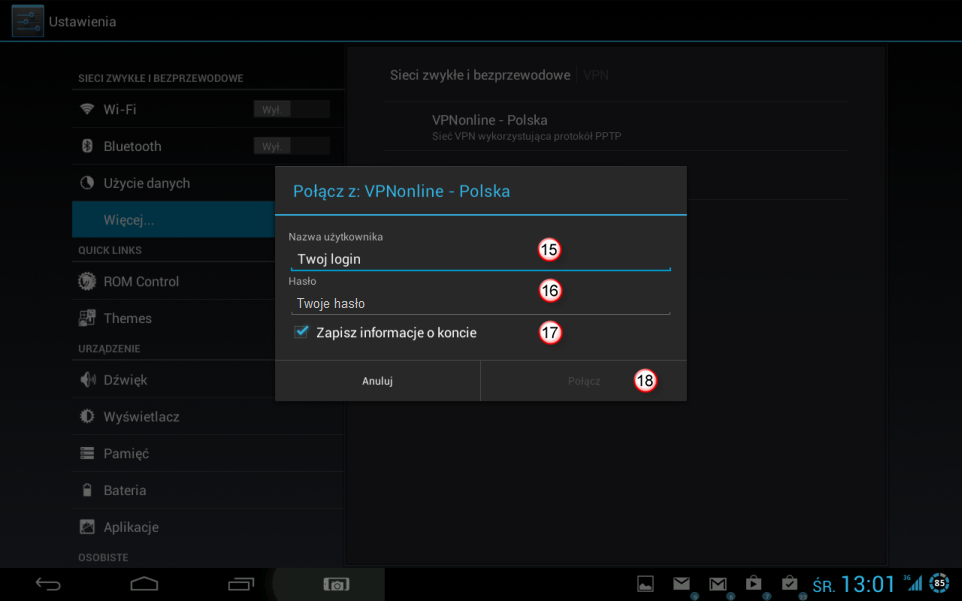Tap the Themes icon

click(87, 318)
